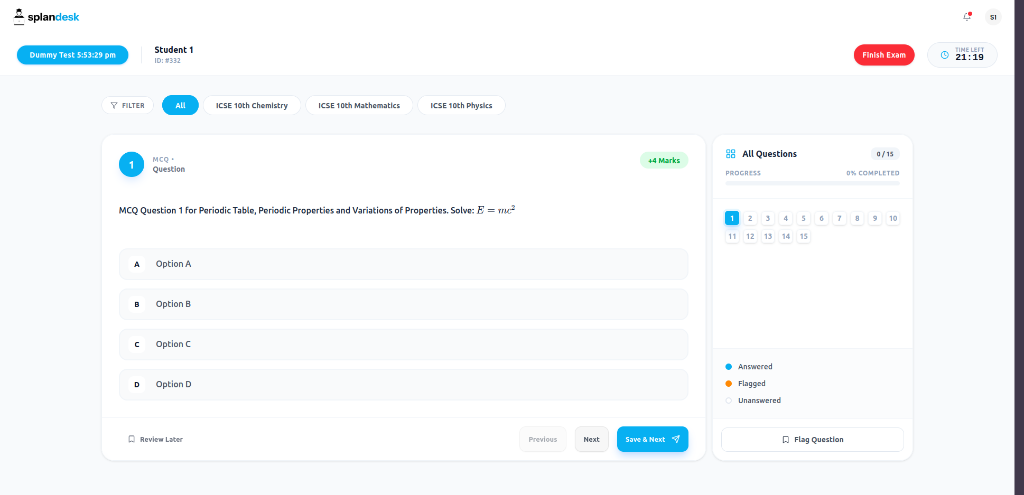Click the +4 Marks badge
This screenshot has width=1024, height=495.
[x=664, y=160]
